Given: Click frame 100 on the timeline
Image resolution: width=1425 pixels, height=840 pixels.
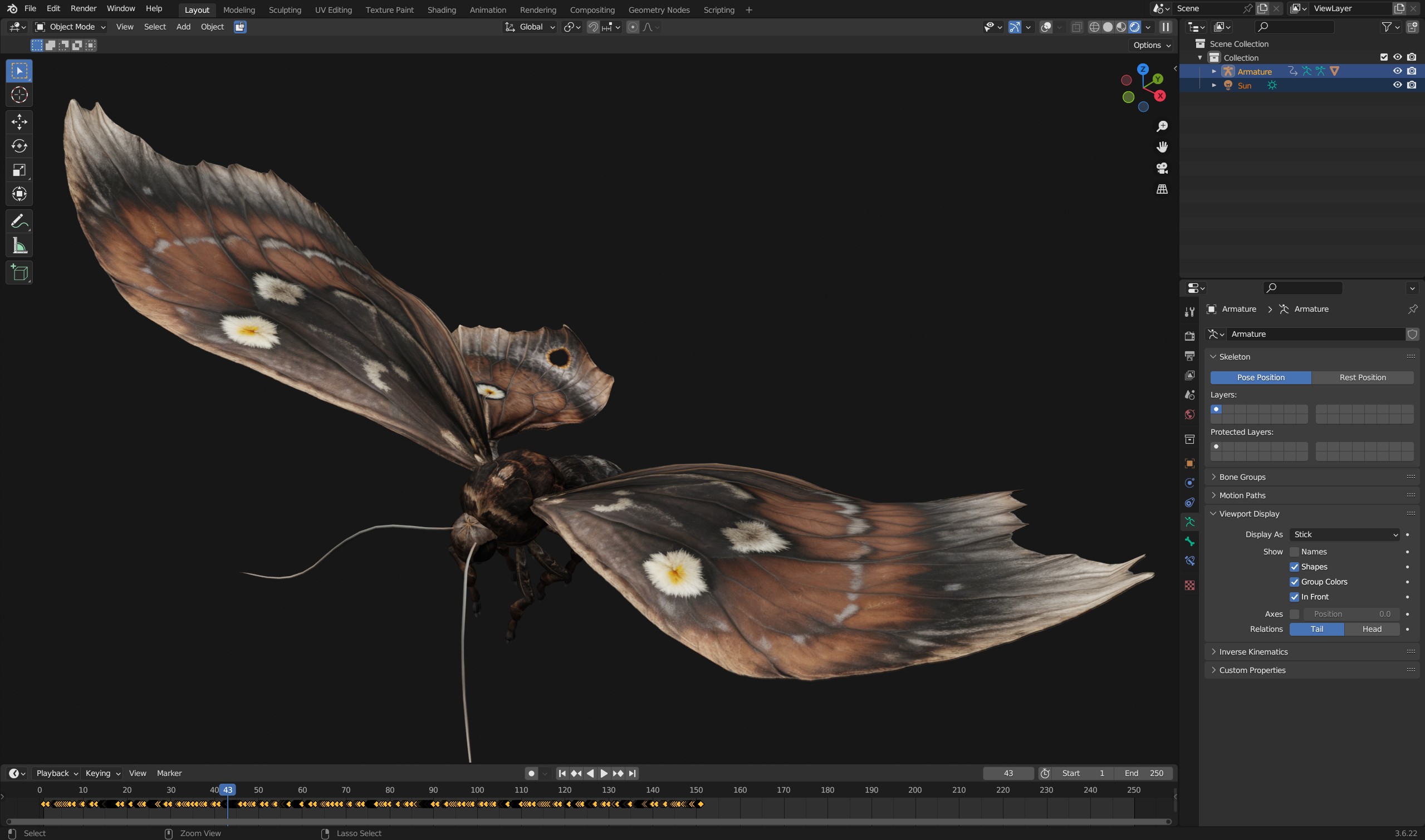Looking at the screenshot, I should pos(477,790).
